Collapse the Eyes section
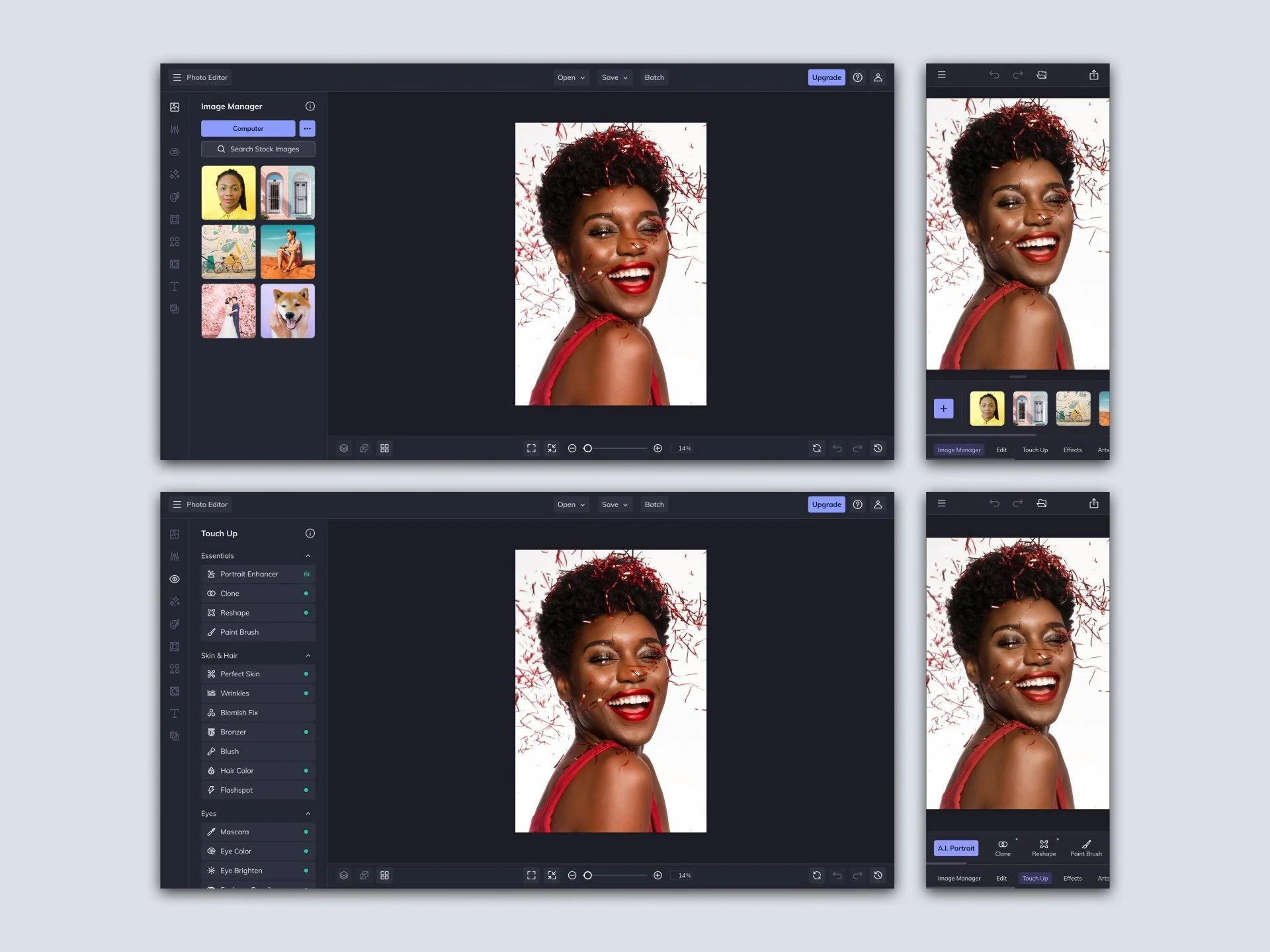 (x=308, y=814)
